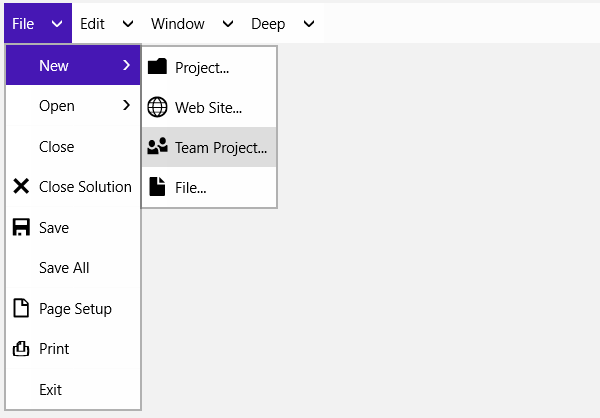600x418 pixels.
Task: Select the Close menu entry
Action: click(x=56, y=147)
